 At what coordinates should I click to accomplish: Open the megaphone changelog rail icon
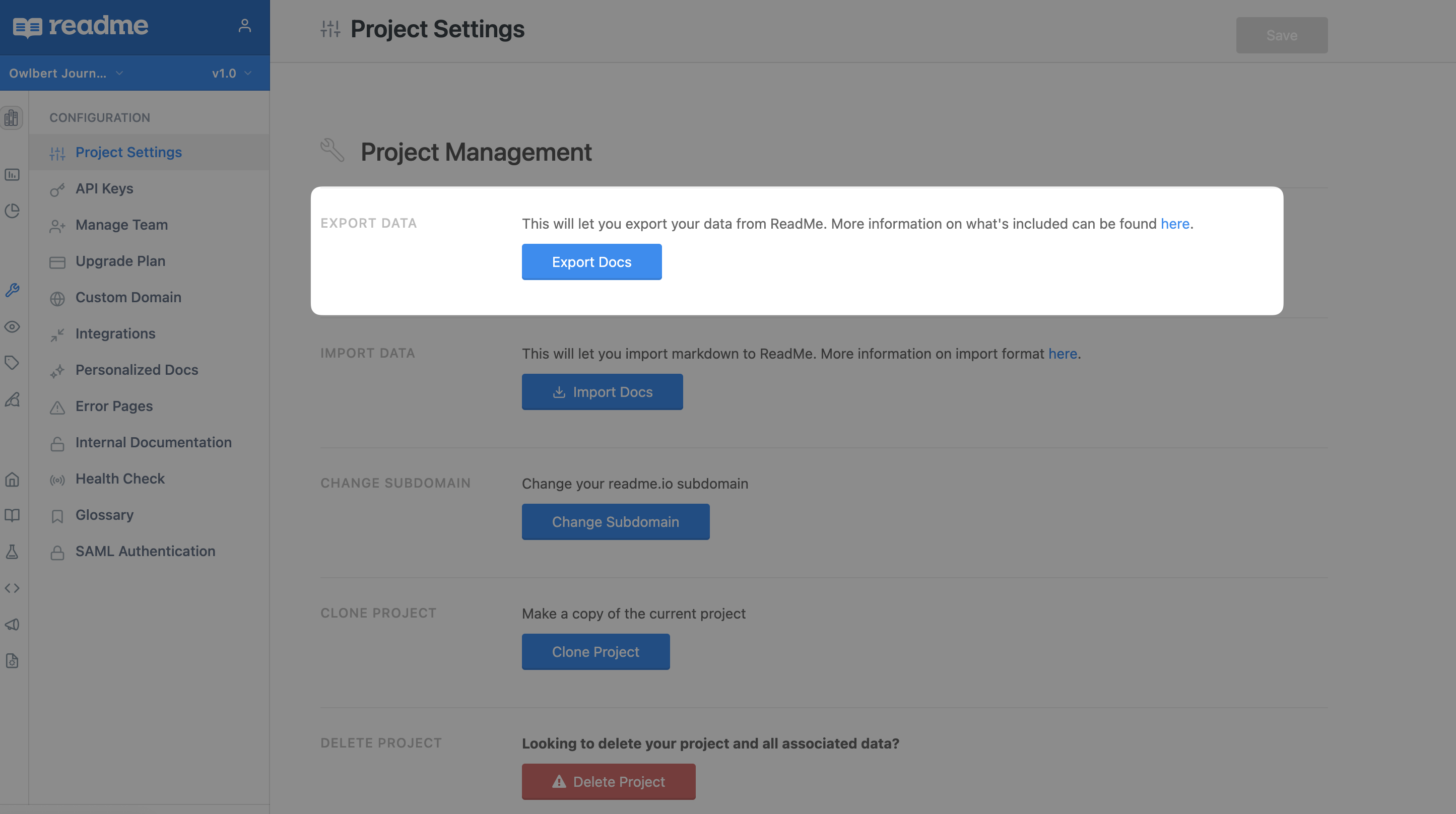tap(13, 624)
